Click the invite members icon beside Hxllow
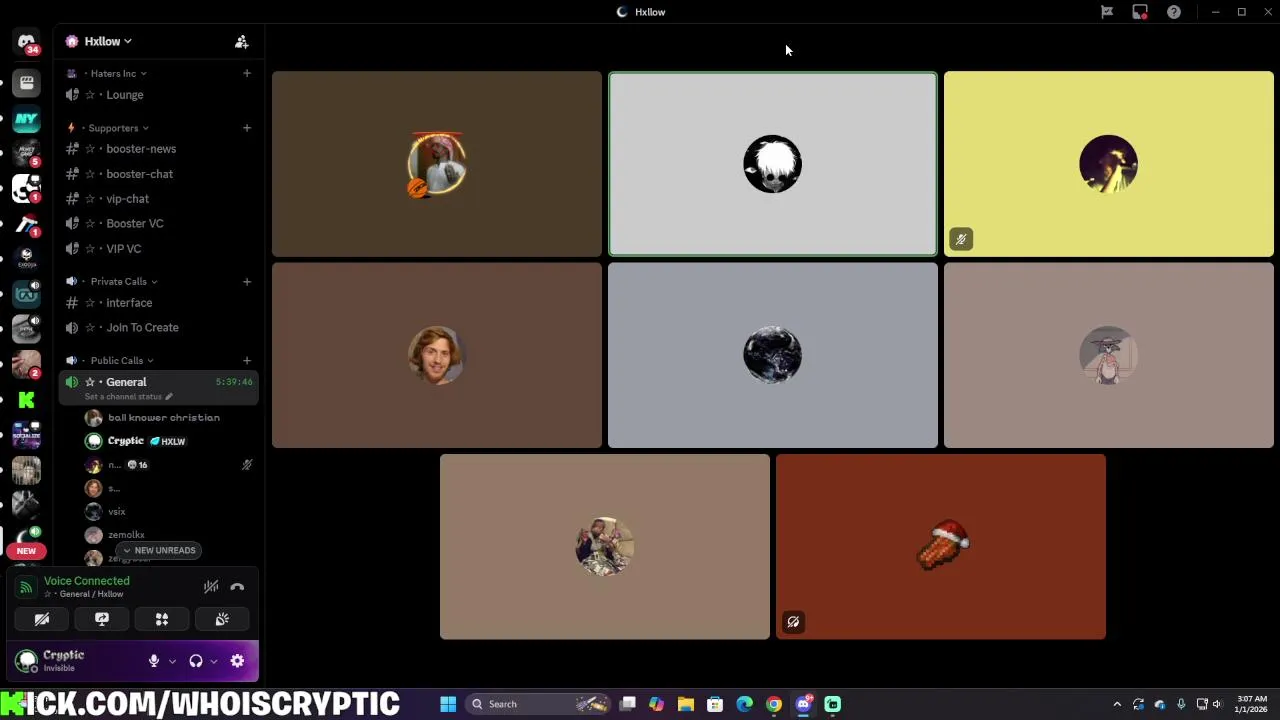The image size is (1280, 720). point(241,42)
